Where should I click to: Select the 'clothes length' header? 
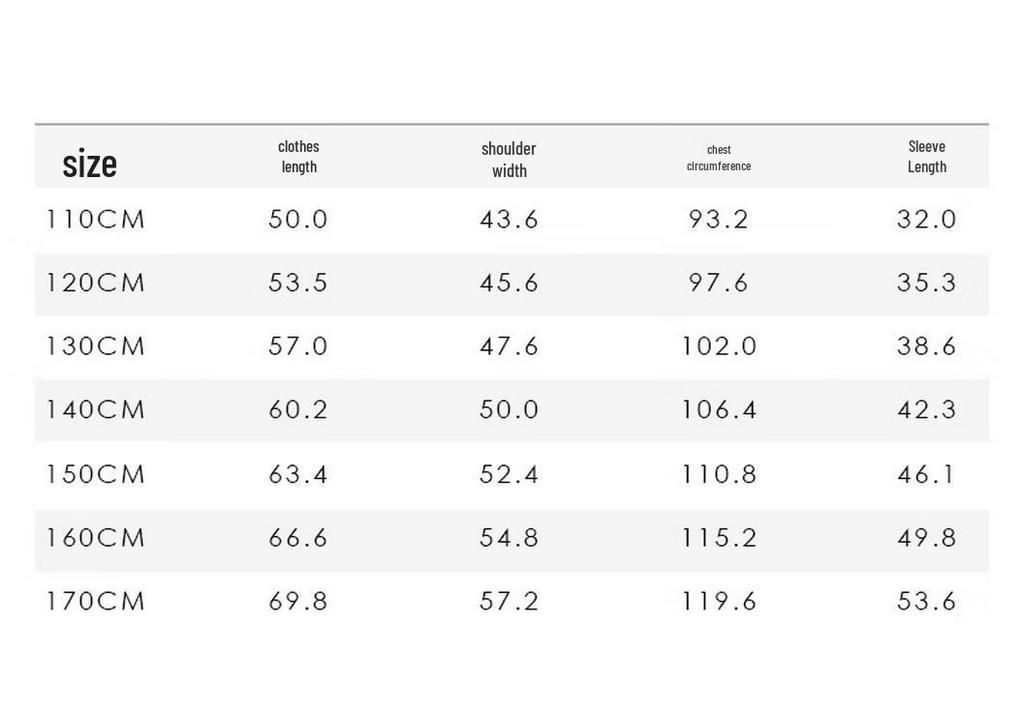[x=298, y=157]
